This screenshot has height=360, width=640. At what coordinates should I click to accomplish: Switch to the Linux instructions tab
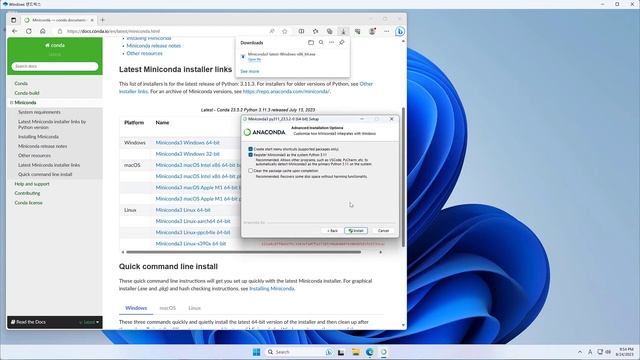pos(194,308)
